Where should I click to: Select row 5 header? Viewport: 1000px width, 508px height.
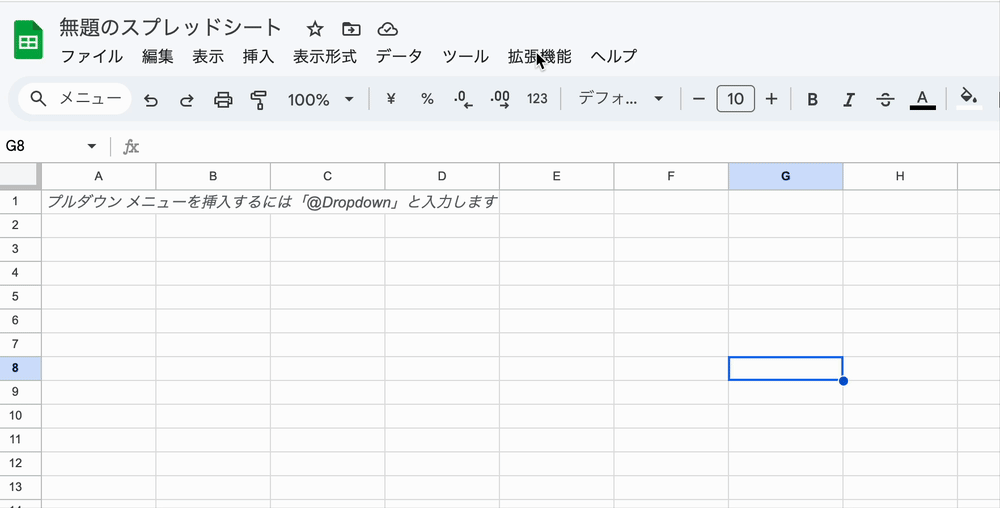[x=20, y=297]
